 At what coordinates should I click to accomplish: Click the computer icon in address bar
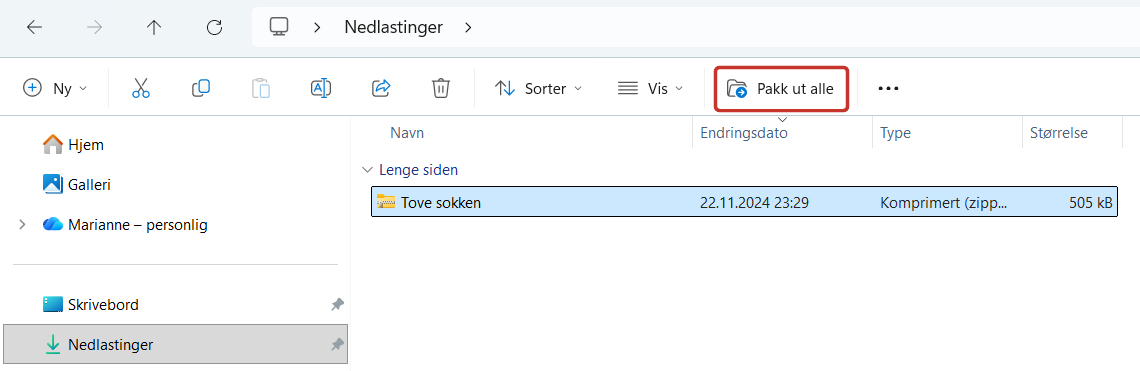279,27
